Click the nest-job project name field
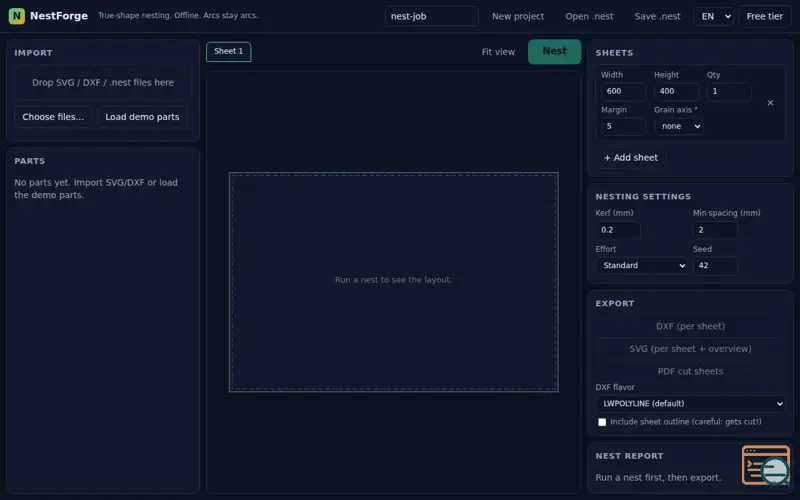 [x=432, y=16]
